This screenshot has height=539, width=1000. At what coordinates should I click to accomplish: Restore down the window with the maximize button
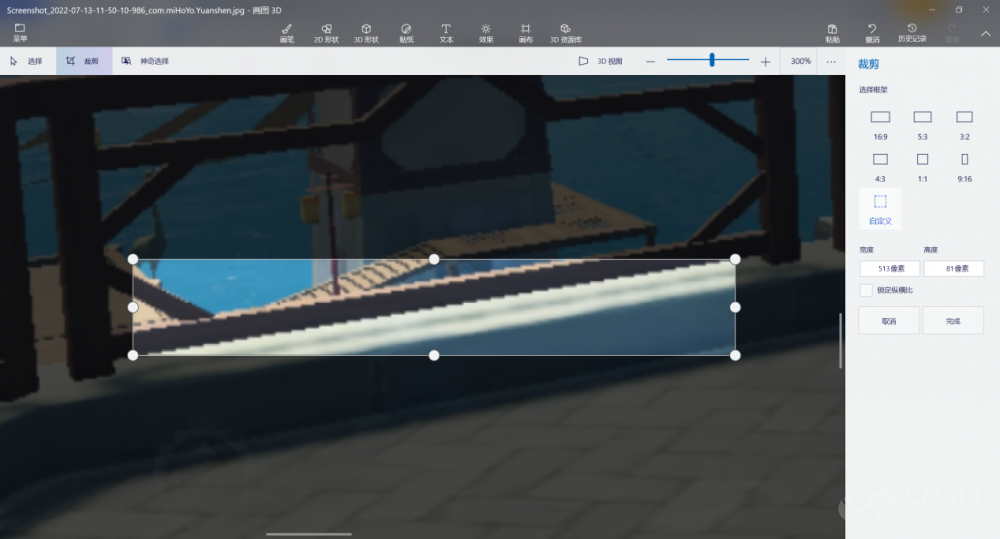click(959, 10)
